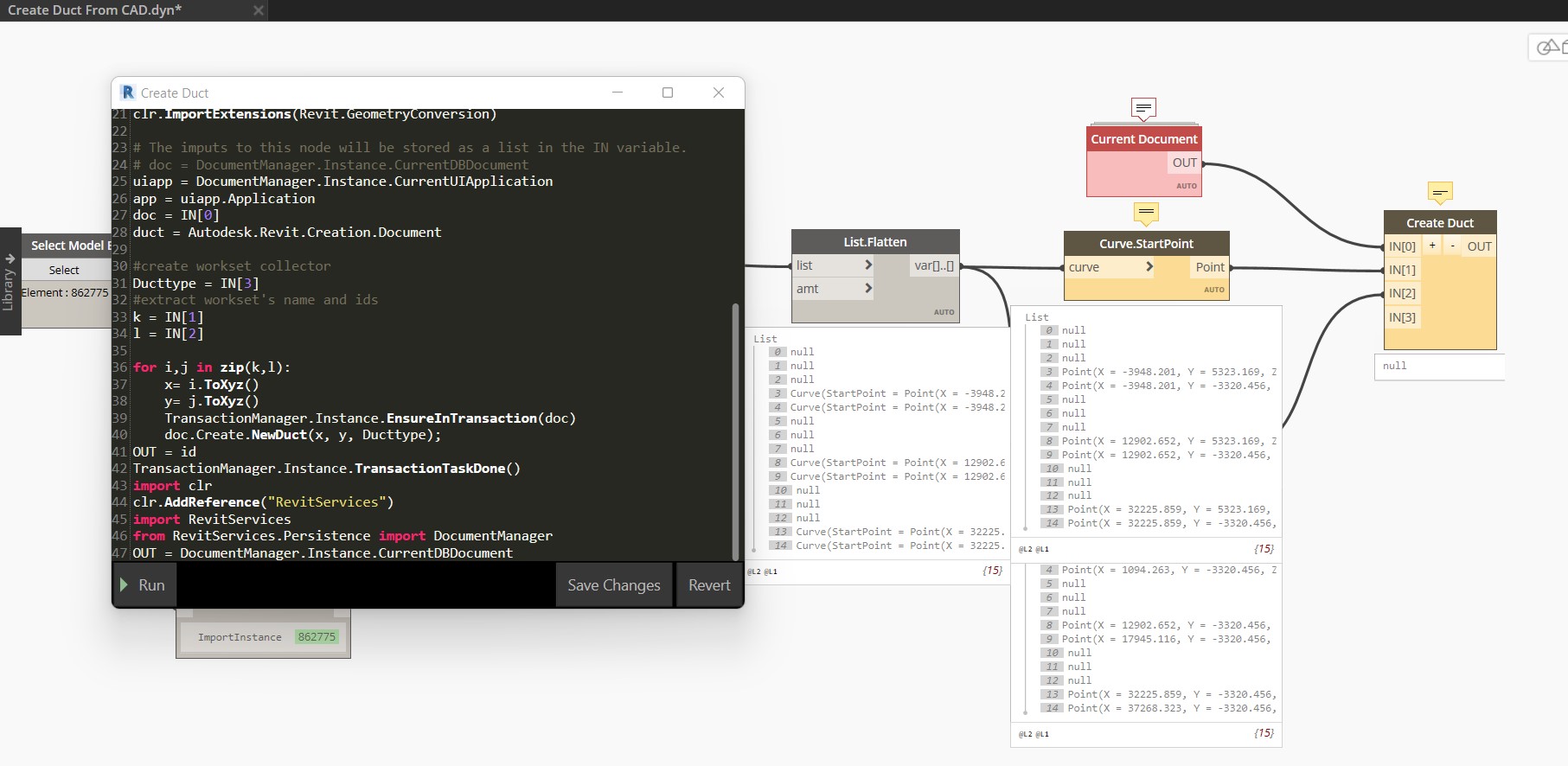Click code line 41 "OUT = id"
This screenshot has width=1568, height=766.
(164, 451)
